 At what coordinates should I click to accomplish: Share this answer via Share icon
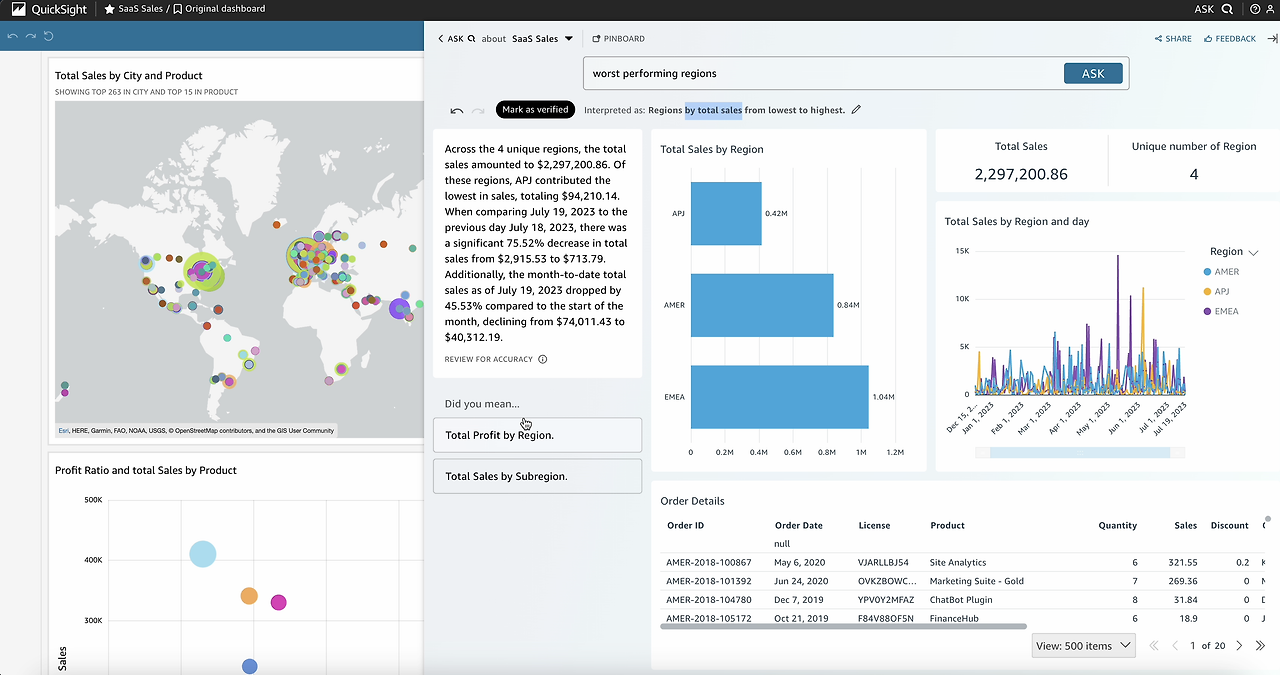[x=1173, y=39]
